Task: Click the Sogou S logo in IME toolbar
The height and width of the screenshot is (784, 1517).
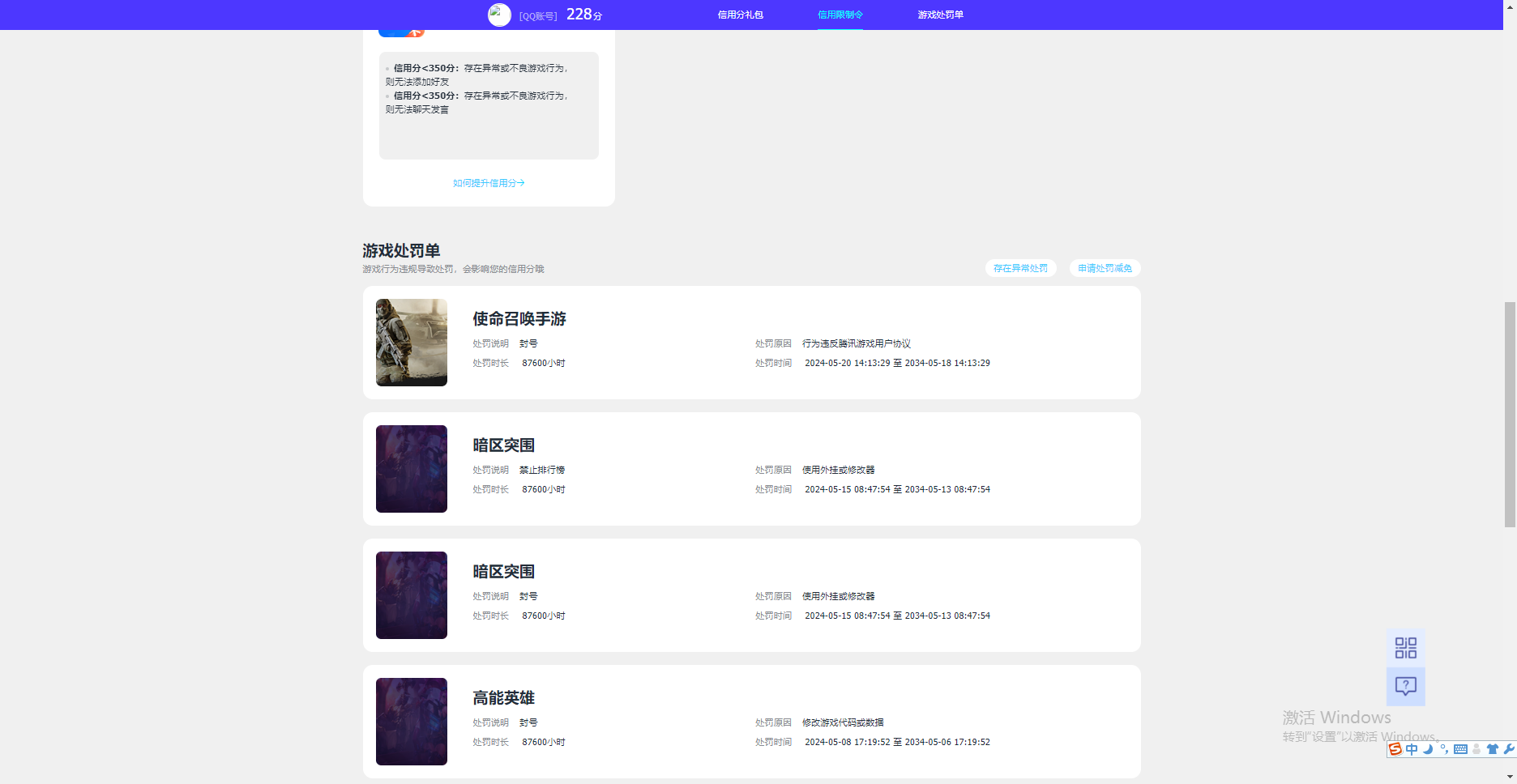Action: pyautogui.click(x=1395, y=749)
